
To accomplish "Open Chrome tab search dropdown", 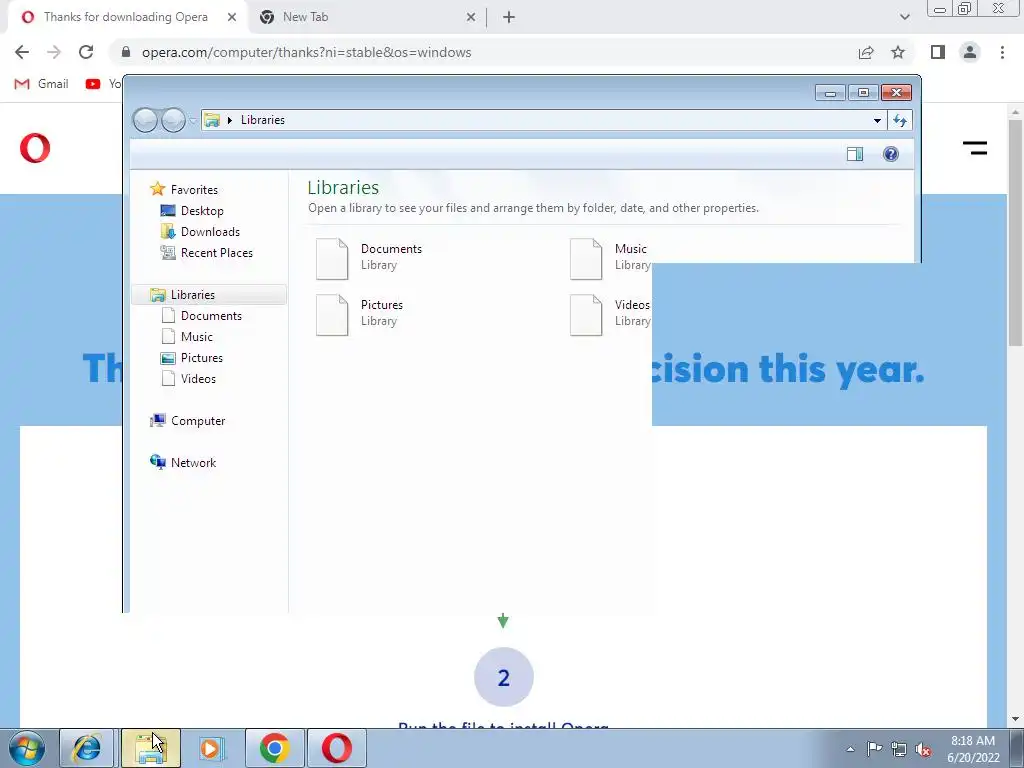I will (x=904, y=17).
